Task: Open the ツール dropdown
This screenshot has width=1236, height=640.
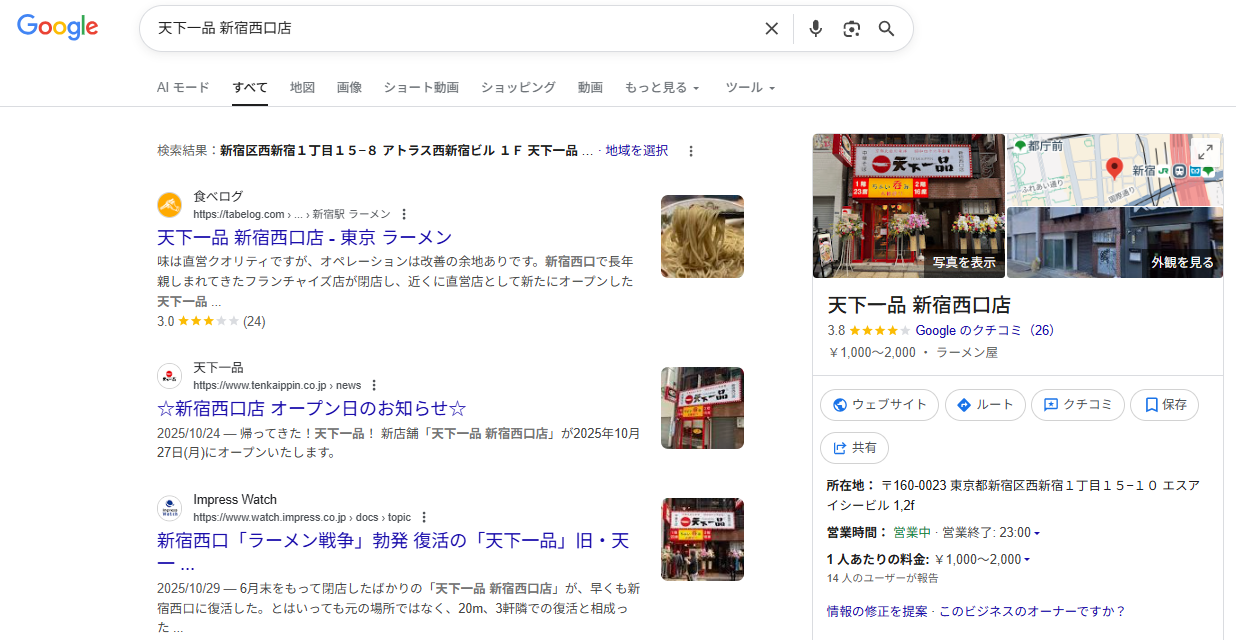Action: click(750, 88)
